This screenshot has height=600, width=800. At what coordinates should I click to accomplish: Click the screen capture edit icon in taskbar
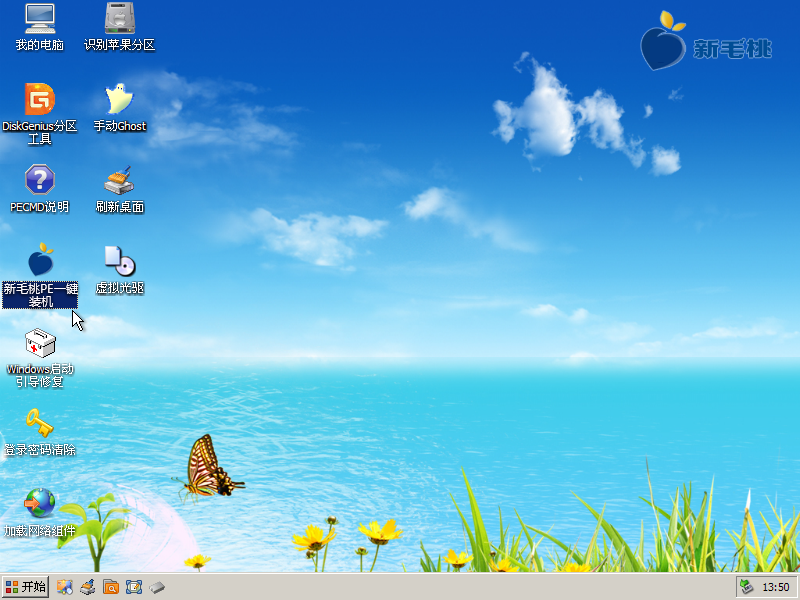[x=134, y=587]
